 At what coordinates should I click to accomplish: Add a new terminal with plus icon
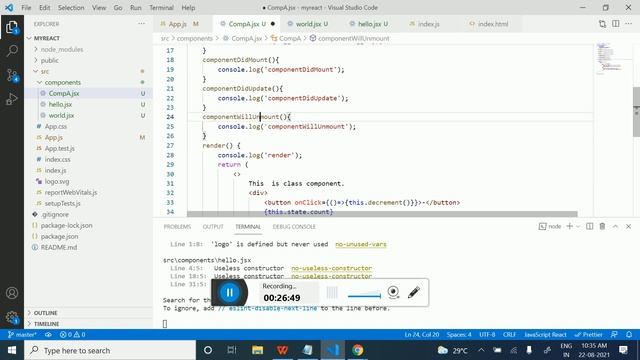click(569, 226)
